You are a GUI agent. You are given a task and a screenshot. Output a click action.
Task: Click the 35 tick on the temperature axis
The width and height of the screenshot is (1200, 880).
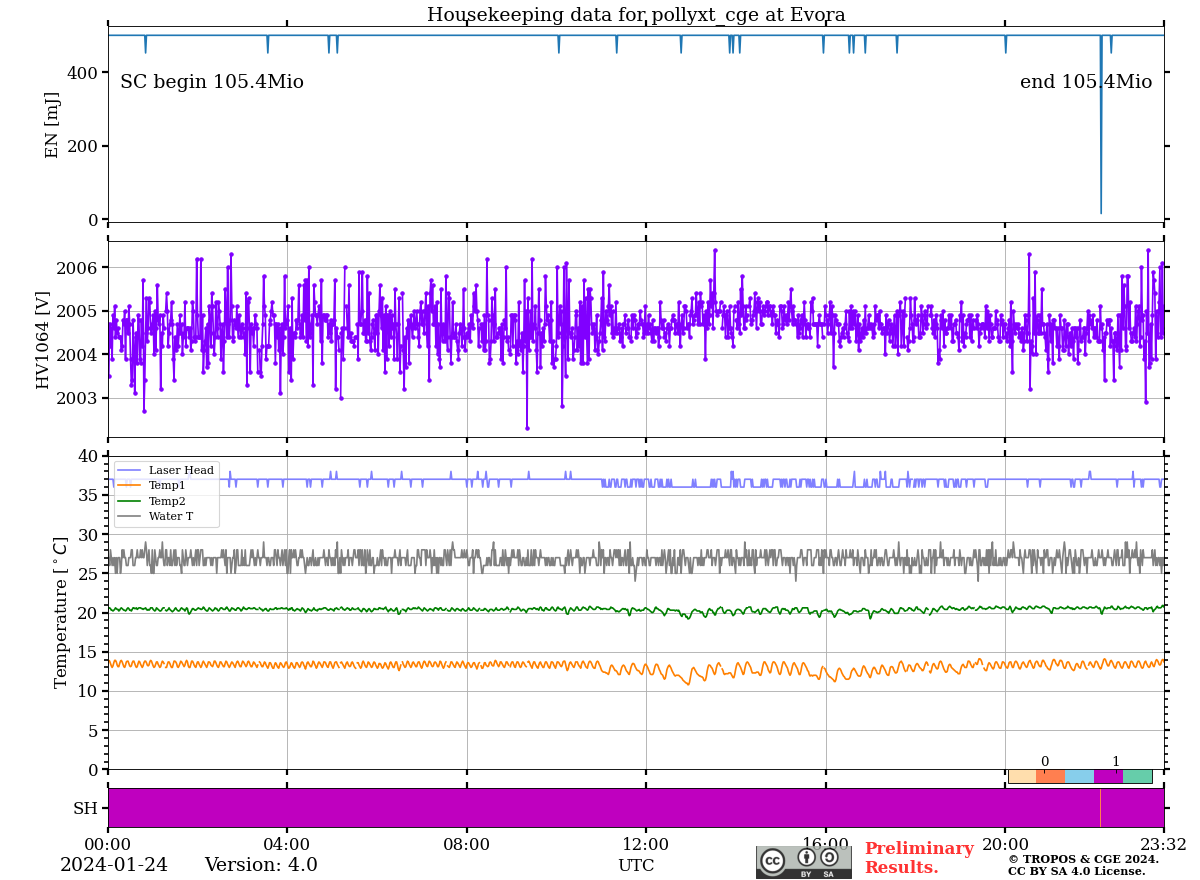pyautogui.click(x=88, y=496)
